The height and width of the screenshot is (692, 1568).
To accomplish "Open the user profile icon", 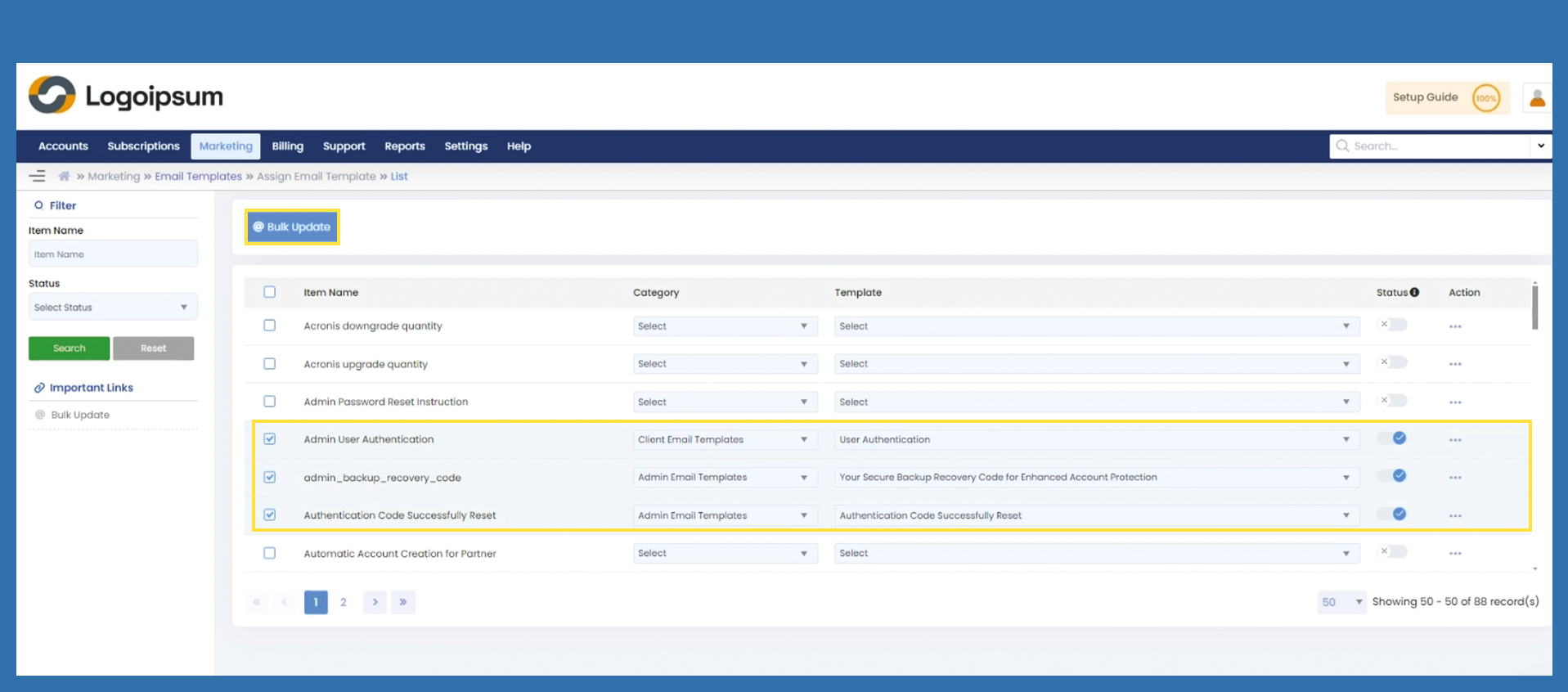I will 1537,98.
